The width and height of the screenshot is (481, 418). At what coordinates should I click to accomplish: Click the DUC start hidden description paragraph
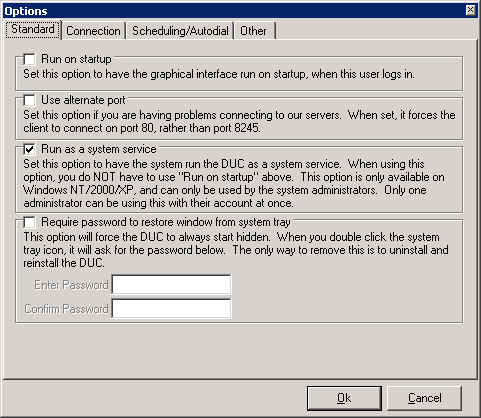236,250
